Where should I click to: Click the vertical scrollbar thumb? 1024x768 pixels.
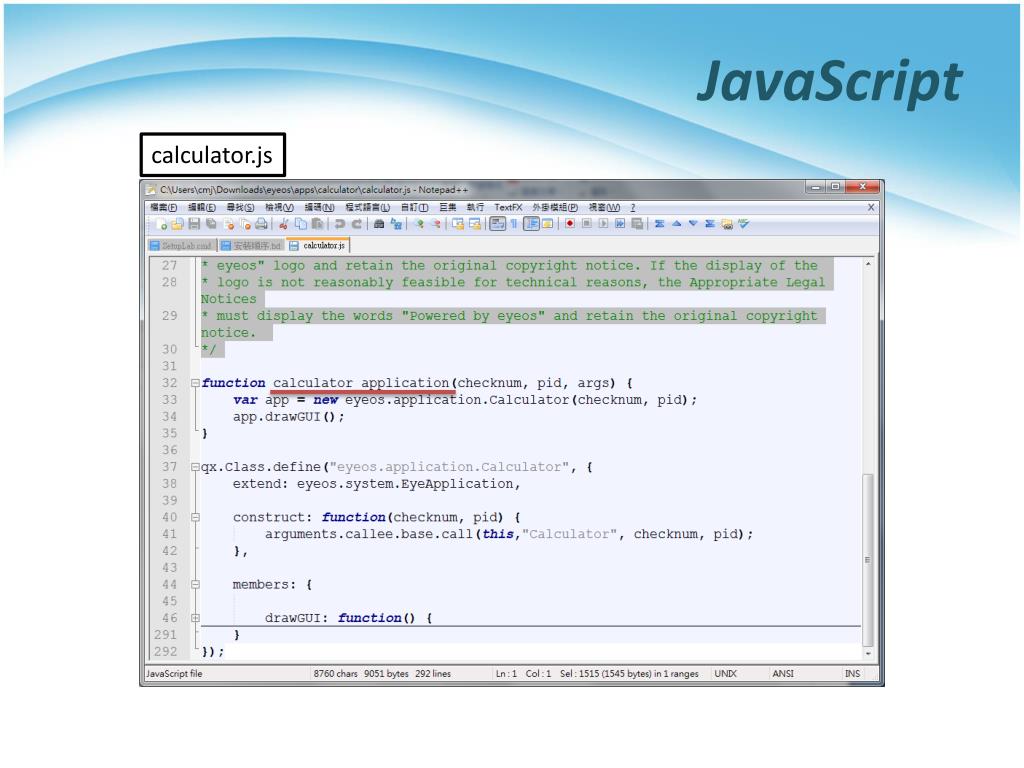tap(868, 559)
